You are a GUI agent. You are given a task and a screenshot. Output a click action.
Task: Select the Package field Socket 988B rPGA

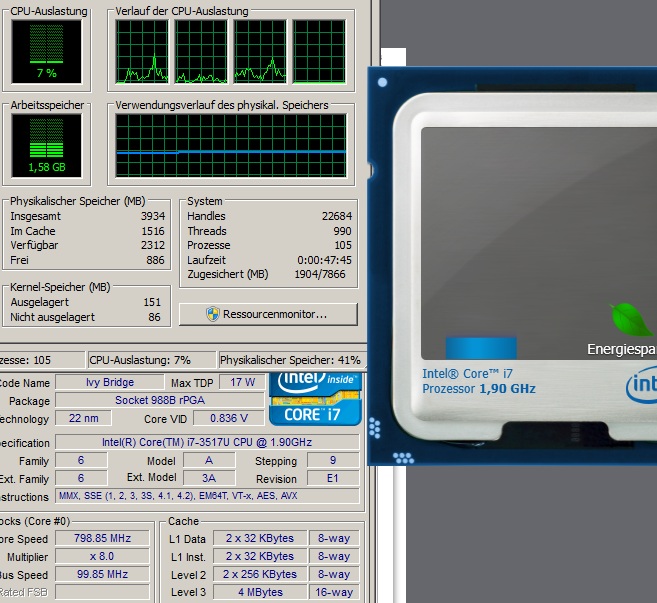pyautogui.click(x=160, y=400)
